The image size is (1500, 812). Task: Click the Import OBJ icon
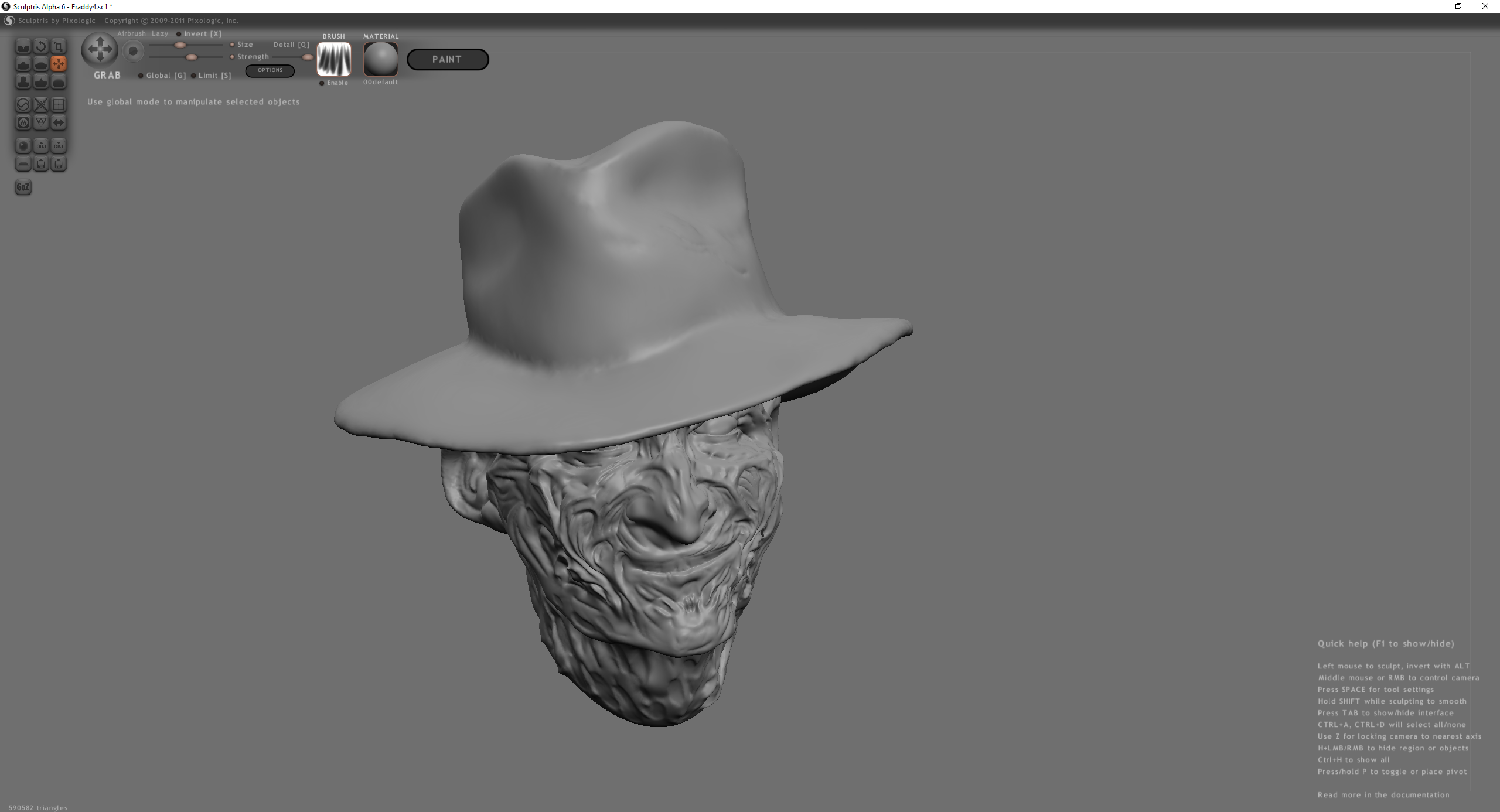coord(40,146)
